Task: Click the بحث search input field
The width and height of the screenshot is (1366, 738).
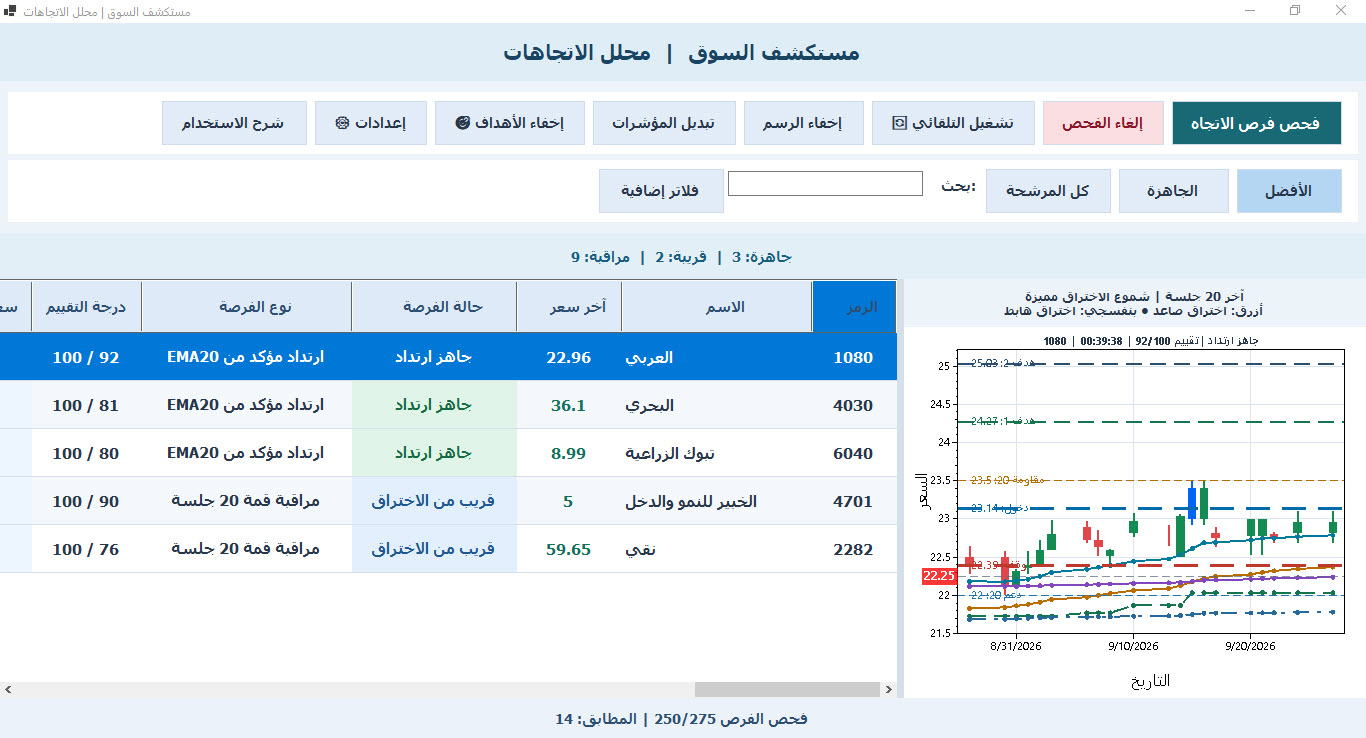Action: click(825, 184)
